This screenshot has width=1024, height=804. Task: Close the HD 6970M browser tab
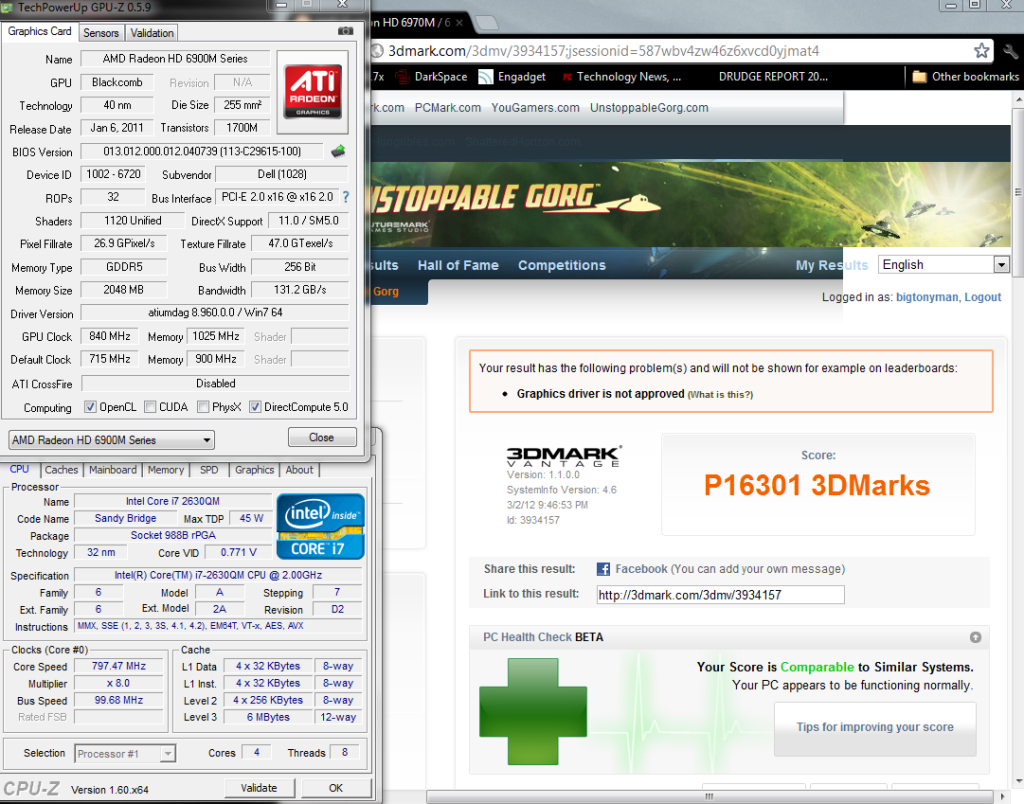[459, 23]
